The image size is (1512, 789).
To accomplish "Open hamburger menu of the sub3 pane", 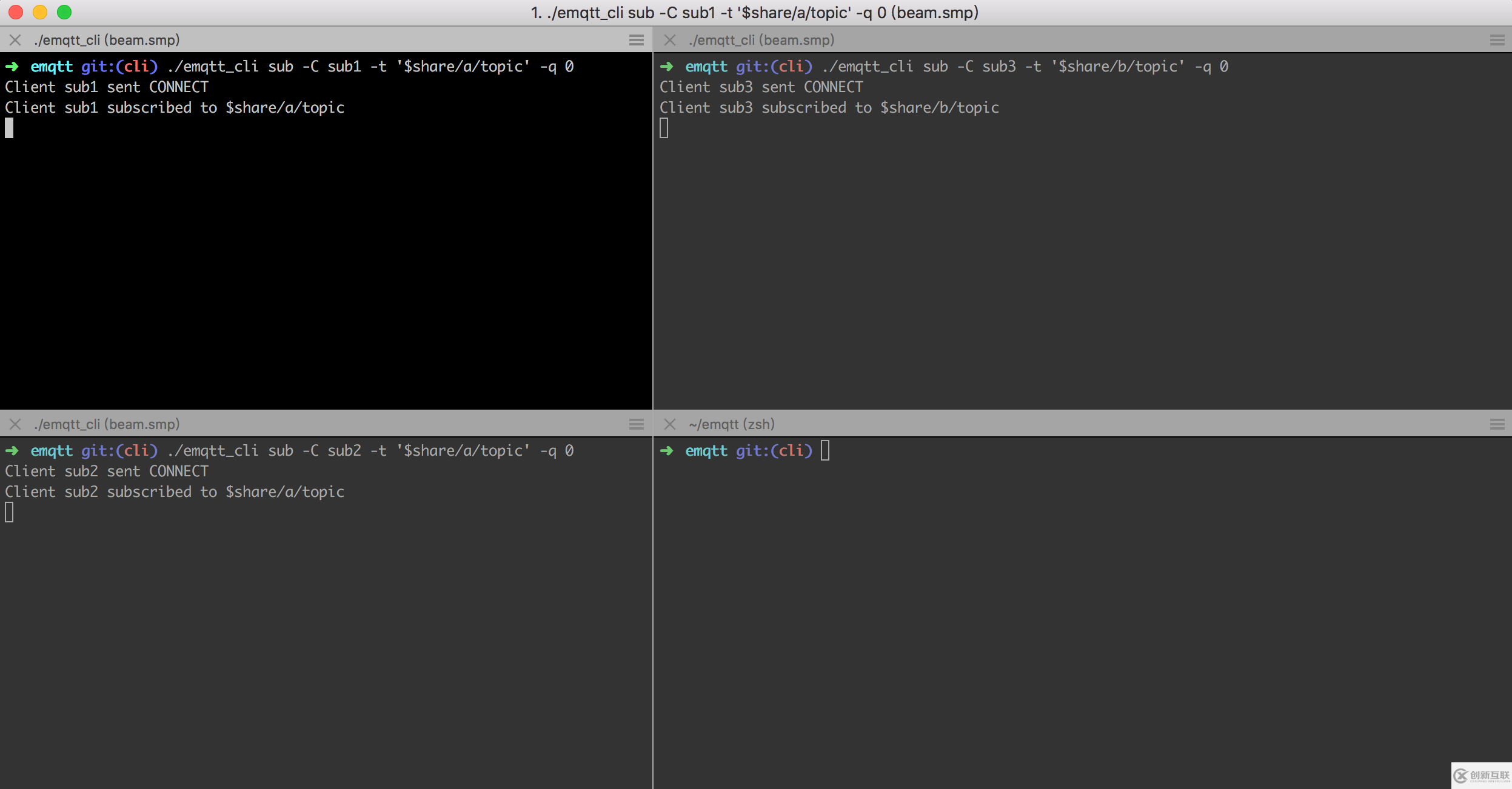I will click(1497, 40).
